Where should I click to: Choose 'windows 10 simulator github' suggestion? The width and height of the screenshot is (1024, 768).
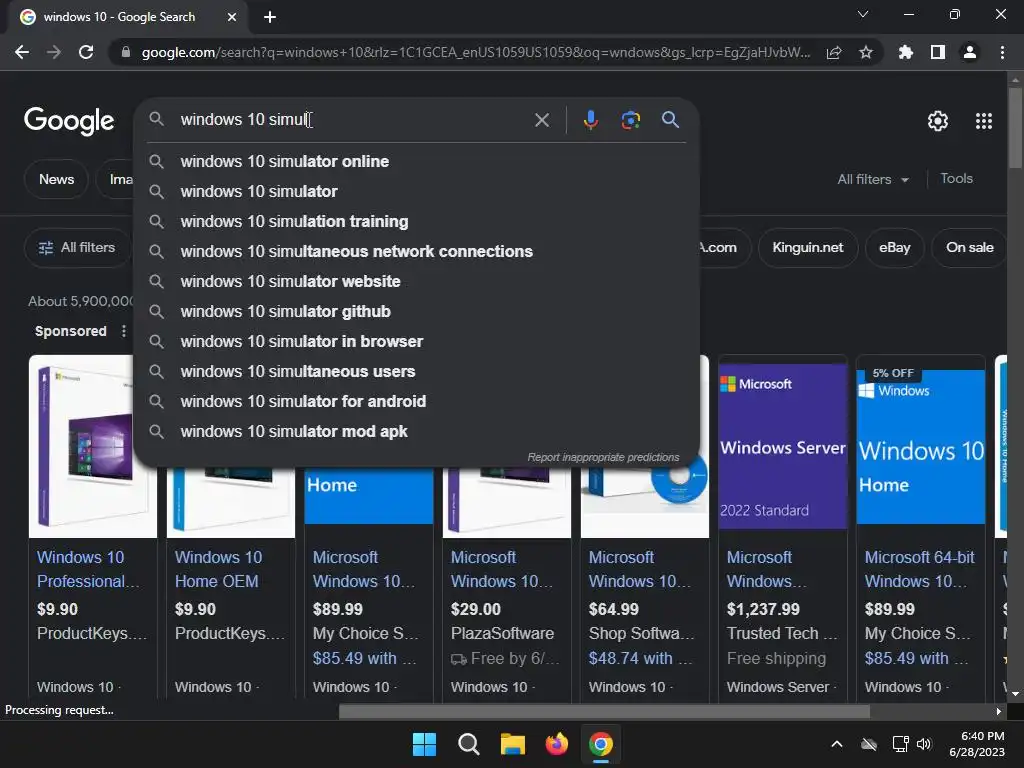416,312
